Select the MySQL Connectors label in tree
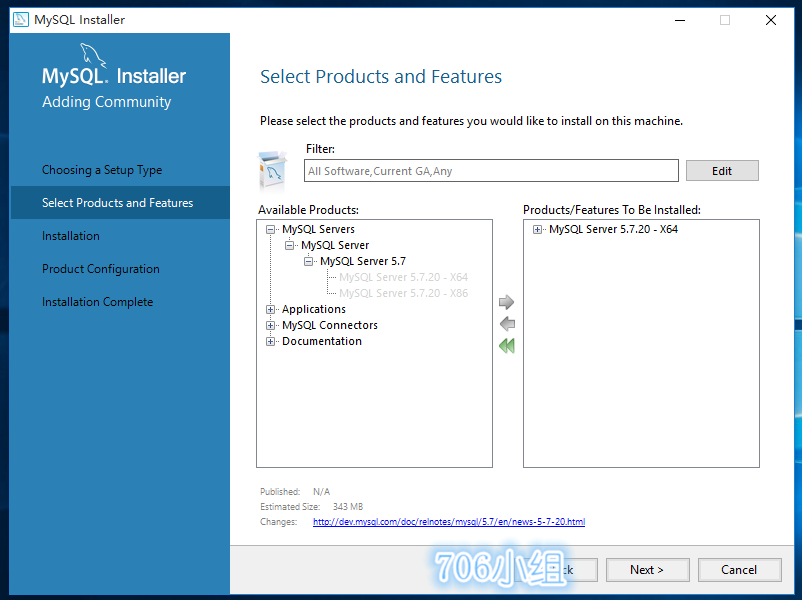The height and width of the screenshot is (600, 802). click(x=329, y=325)
